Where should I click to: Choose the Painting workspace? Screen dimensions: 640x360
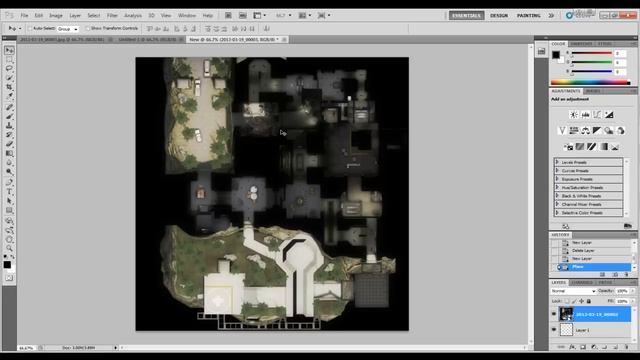coord(529,16)
